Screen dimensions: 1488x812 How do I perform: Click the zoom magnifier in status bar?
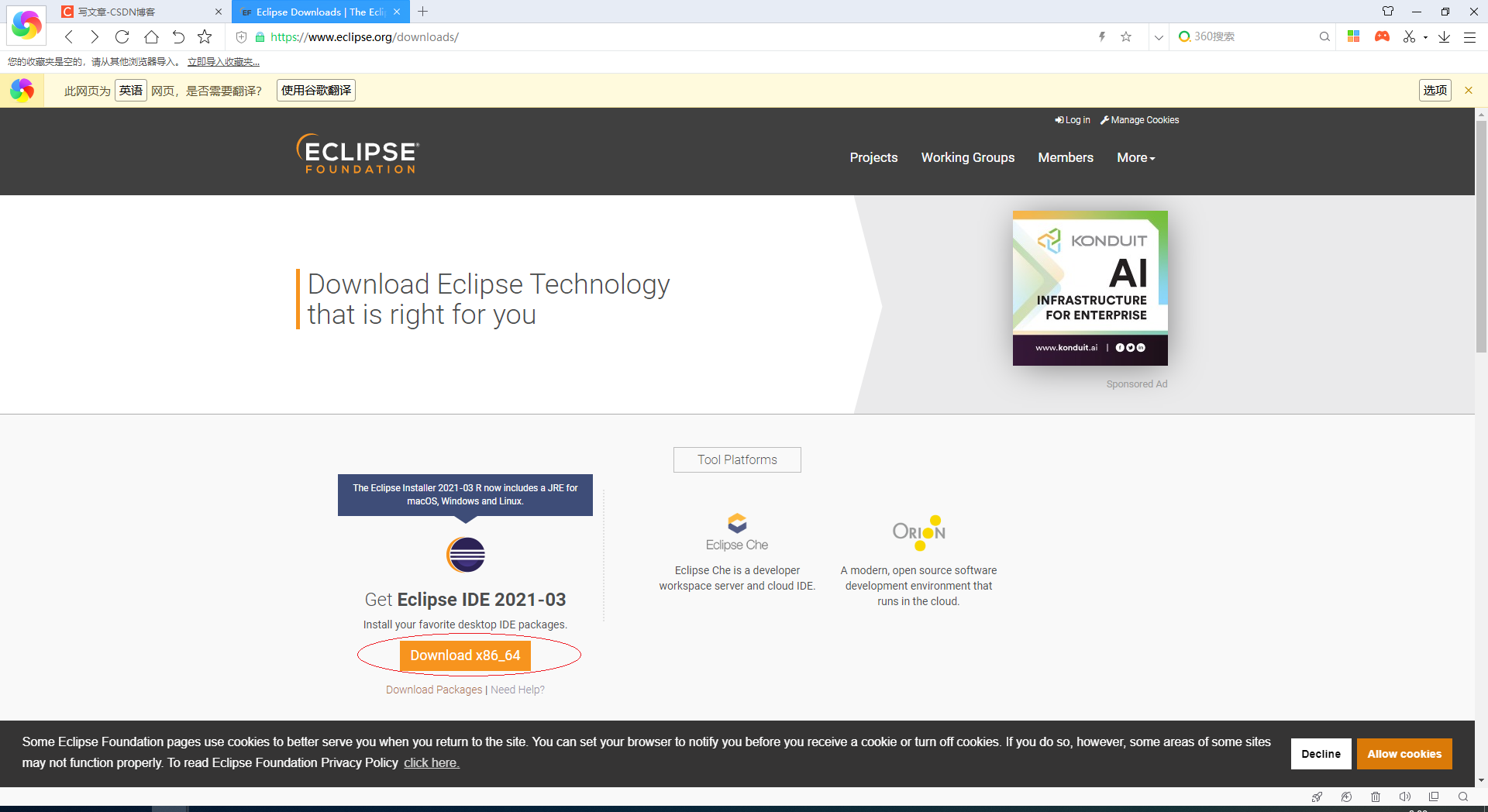click(x=1463, y=797)
